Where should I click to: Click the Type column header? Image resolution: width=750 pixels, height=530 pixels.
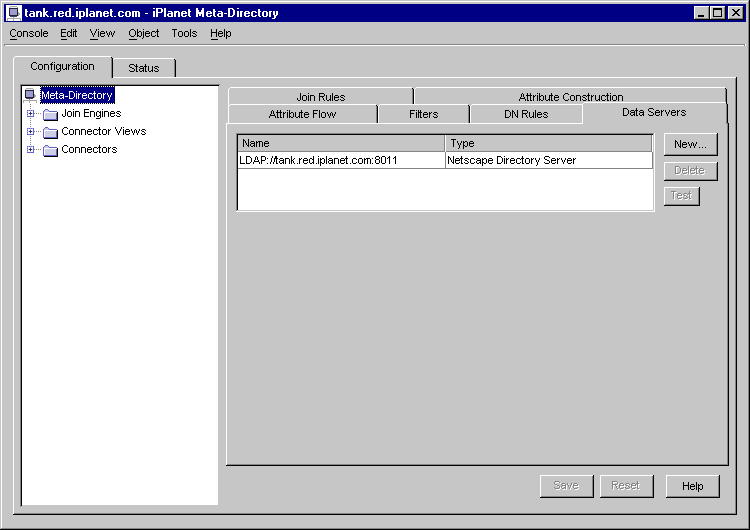pos(549,143)
